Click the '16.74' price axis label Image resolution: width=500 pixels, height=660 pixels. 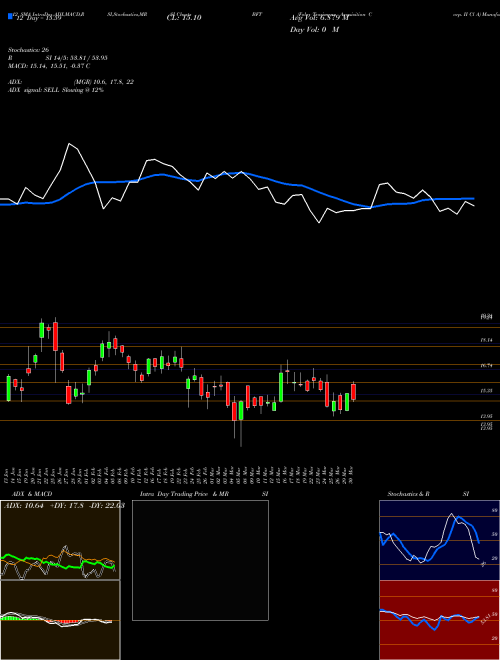click(x=487, y=366)
